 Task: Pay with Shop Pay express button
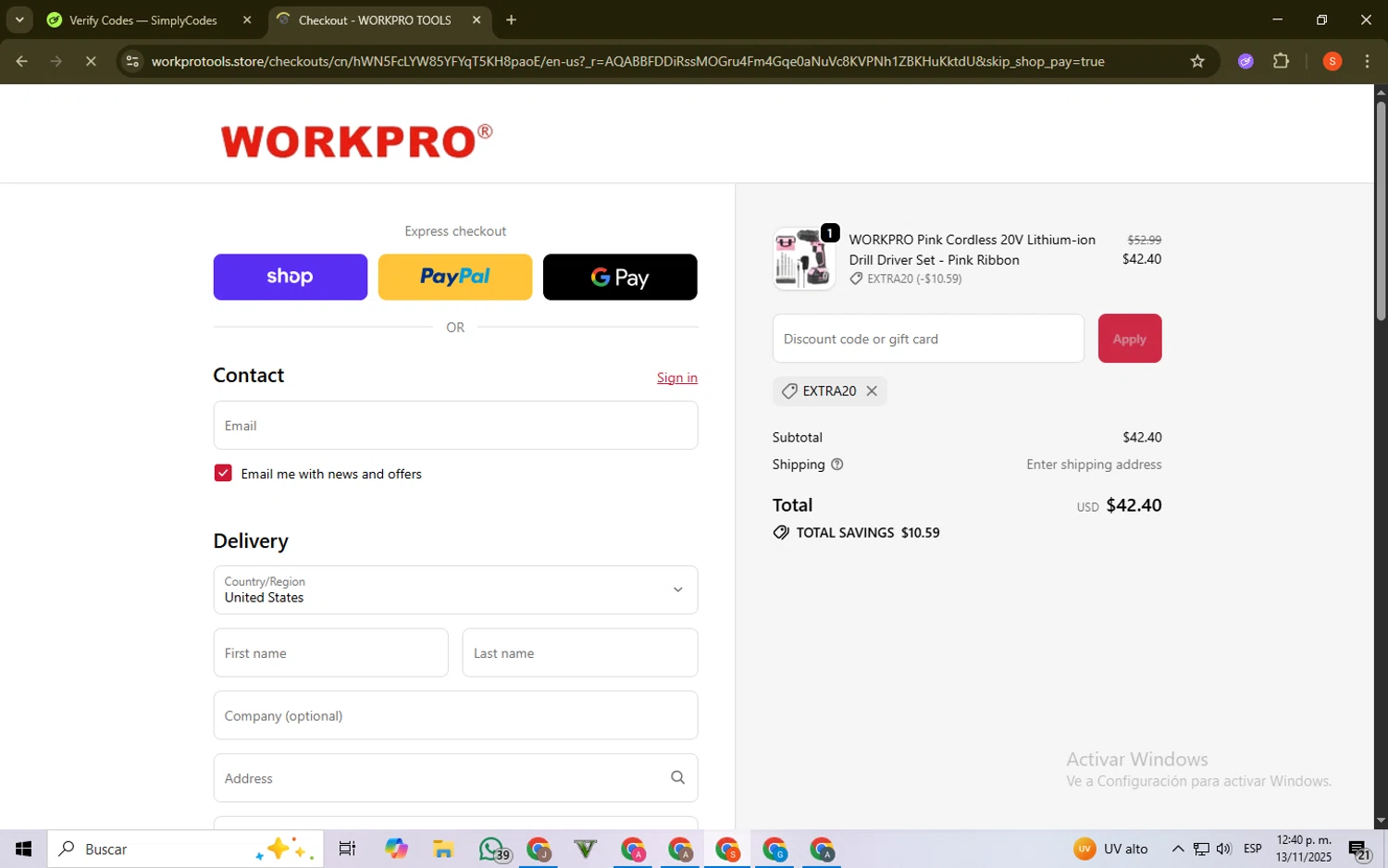coord(290,277)
